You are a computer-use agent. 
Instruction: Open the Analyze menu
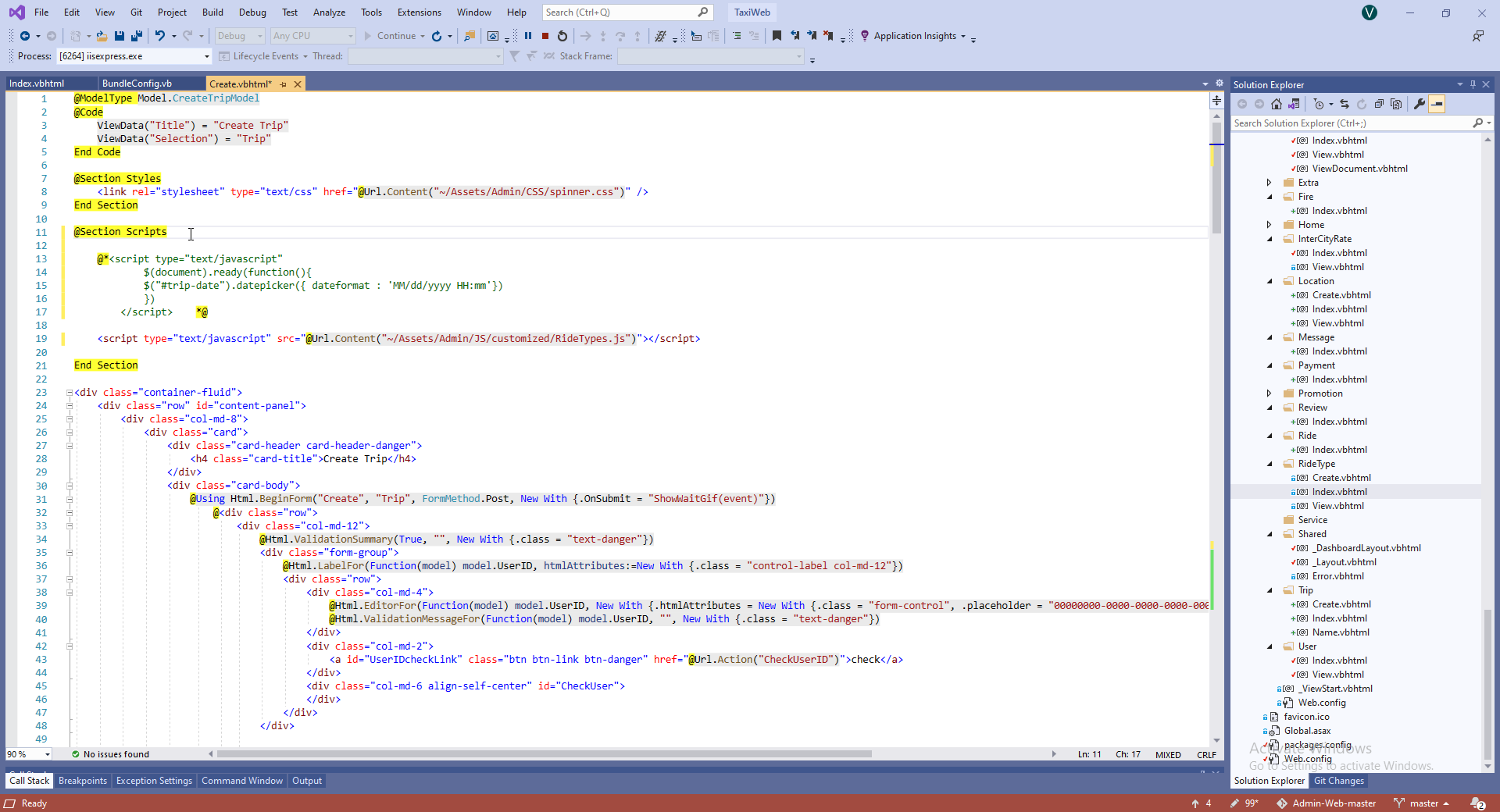pyautogui.click(x=329, y=12)
